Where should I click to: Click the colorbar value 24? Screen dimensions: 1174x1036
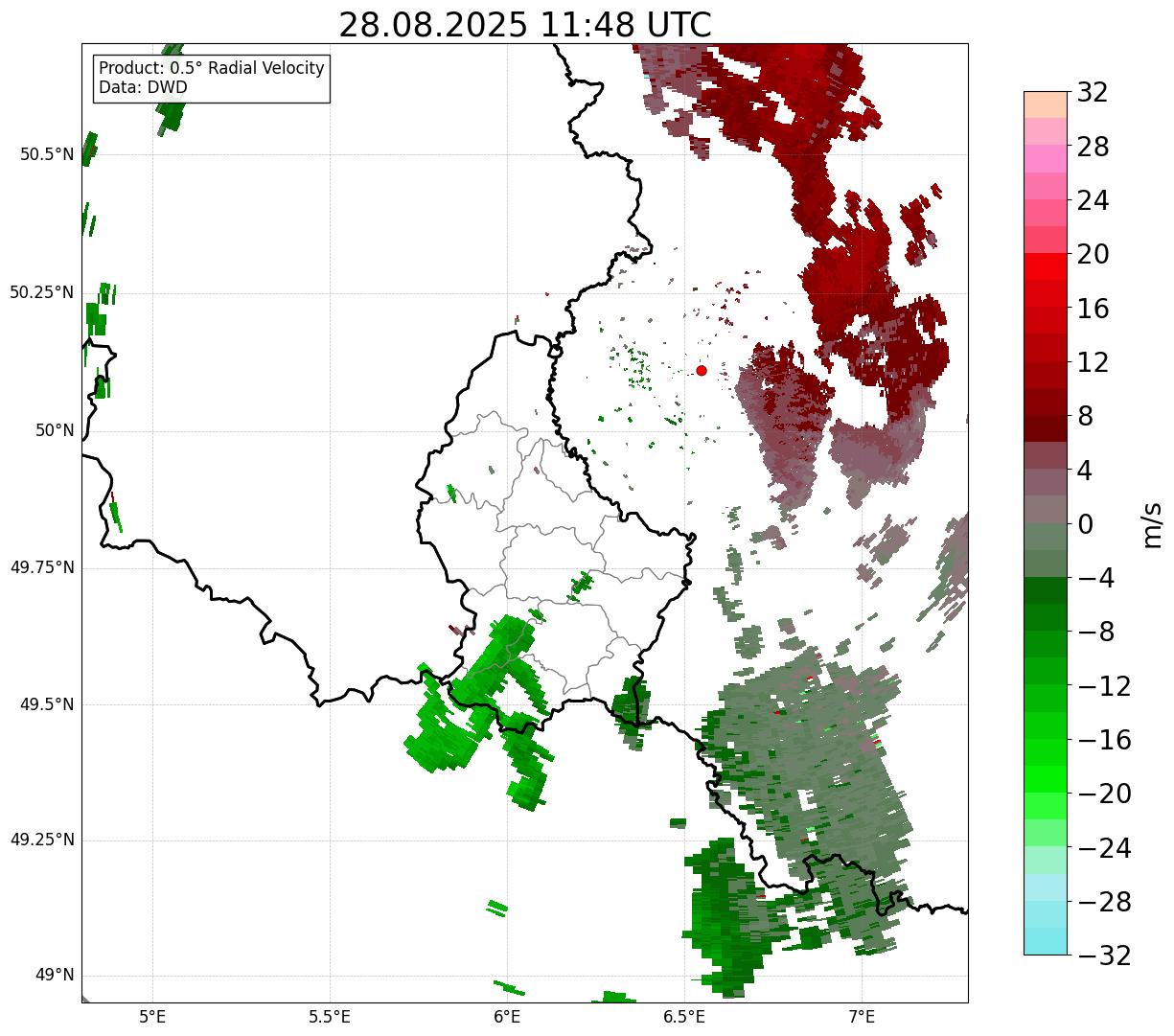tap(1093, 200)
